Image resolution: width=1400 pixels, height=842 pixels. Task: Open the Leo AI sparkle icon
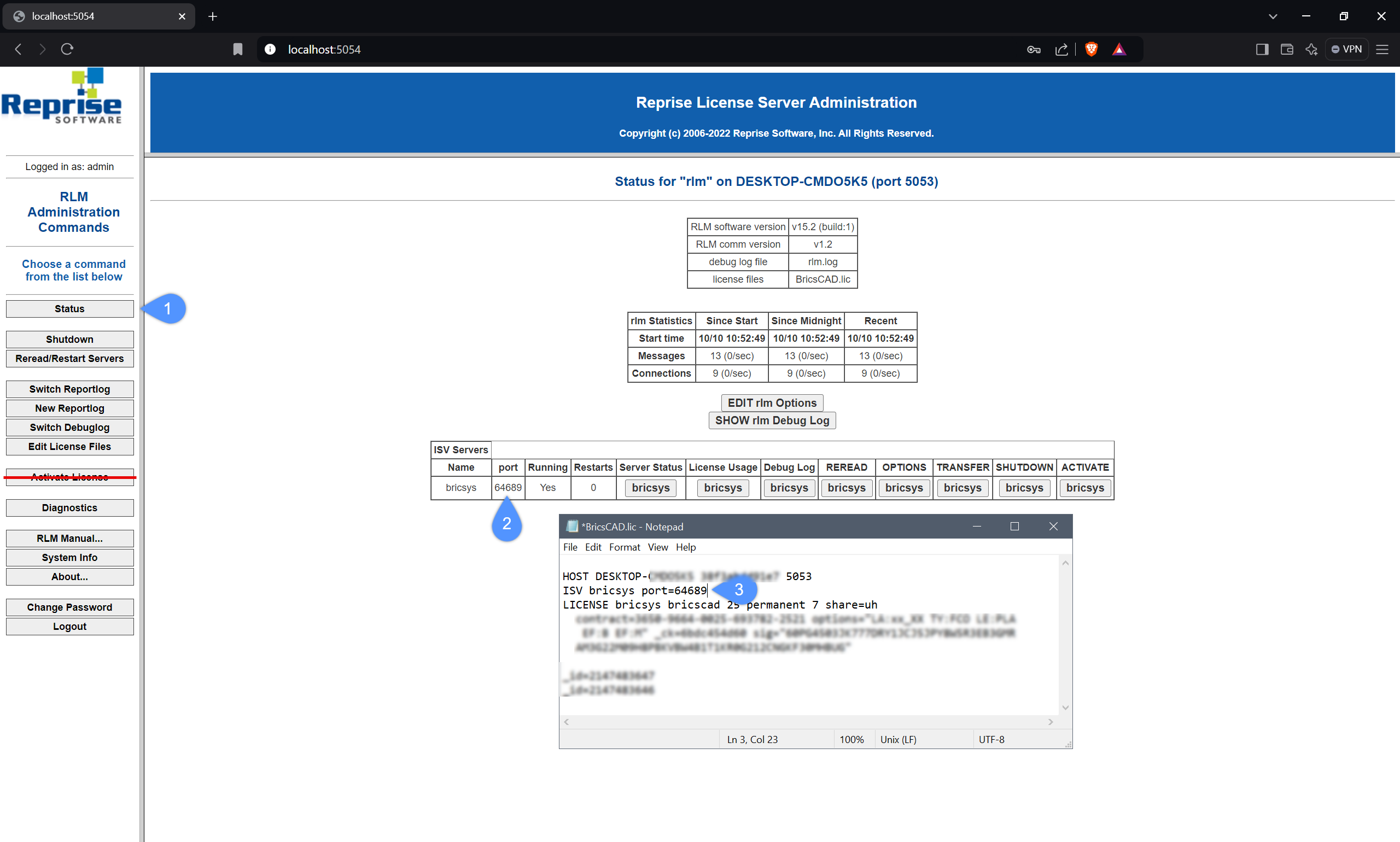[x=1311, y=49]
